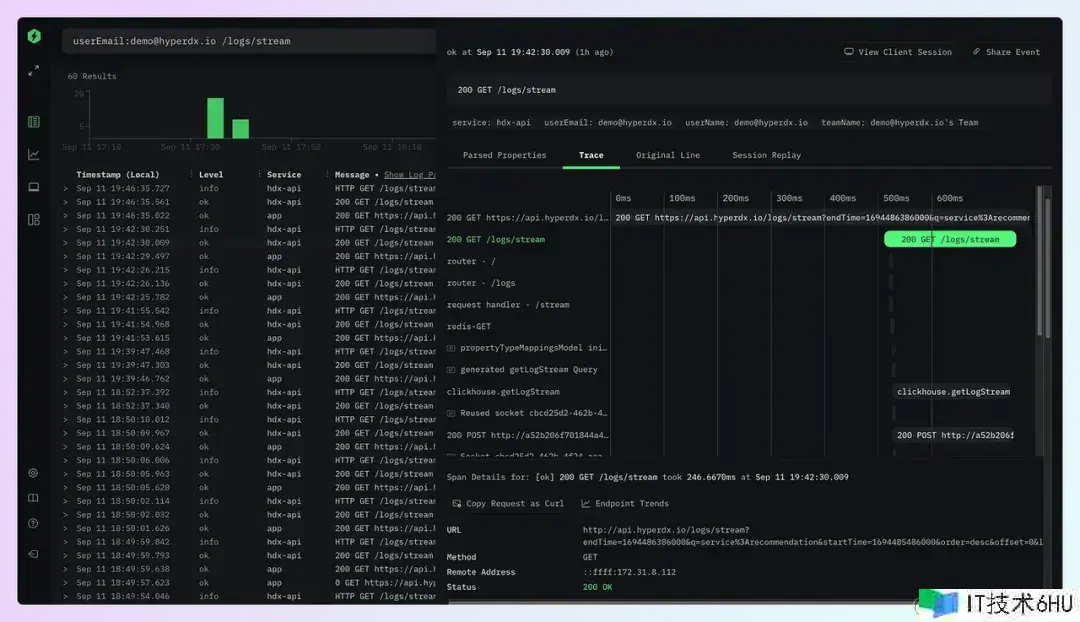Image resolution: width=1080 pixels, height=622 pixels.
Task: Click Copy Request as Curl
Action: click(508, 504)
